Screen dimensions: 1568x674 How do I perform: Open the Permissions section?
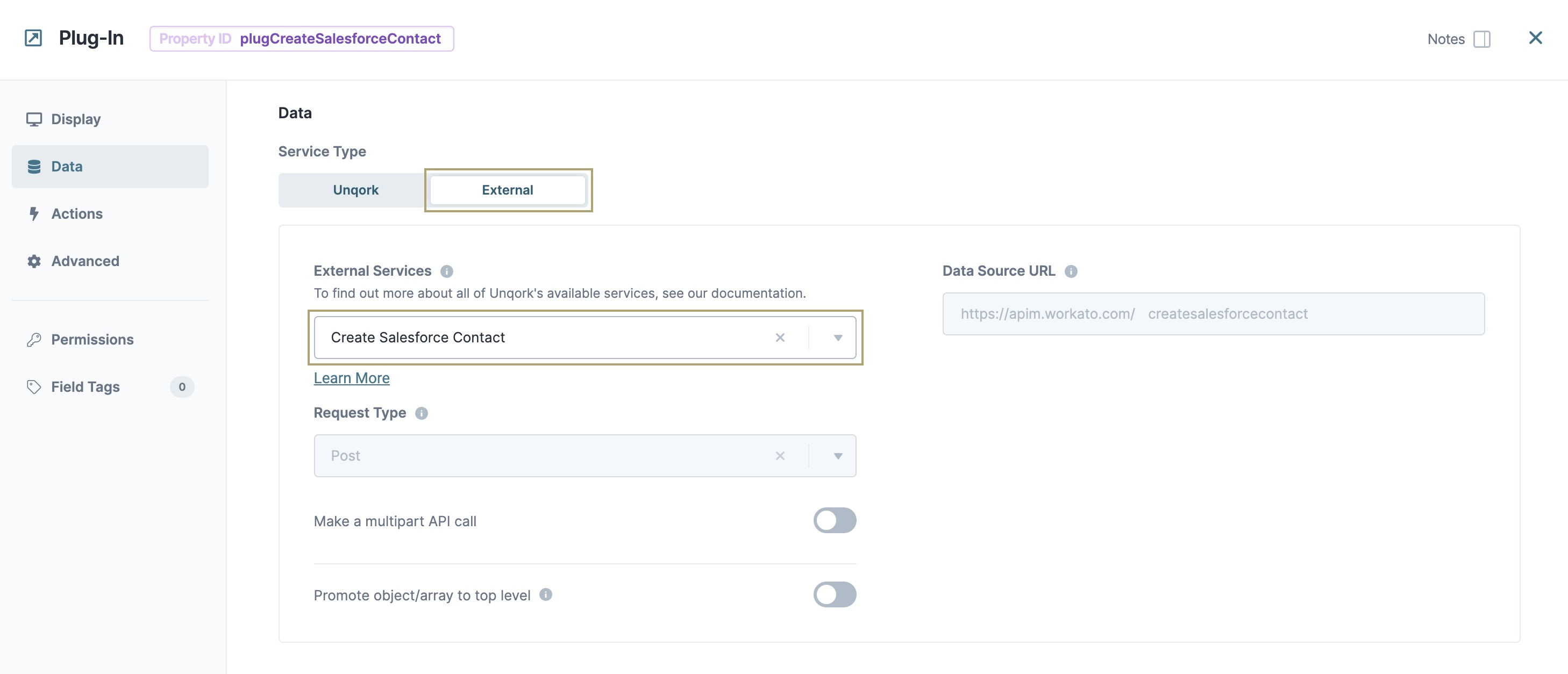click(x=110, y=340)
